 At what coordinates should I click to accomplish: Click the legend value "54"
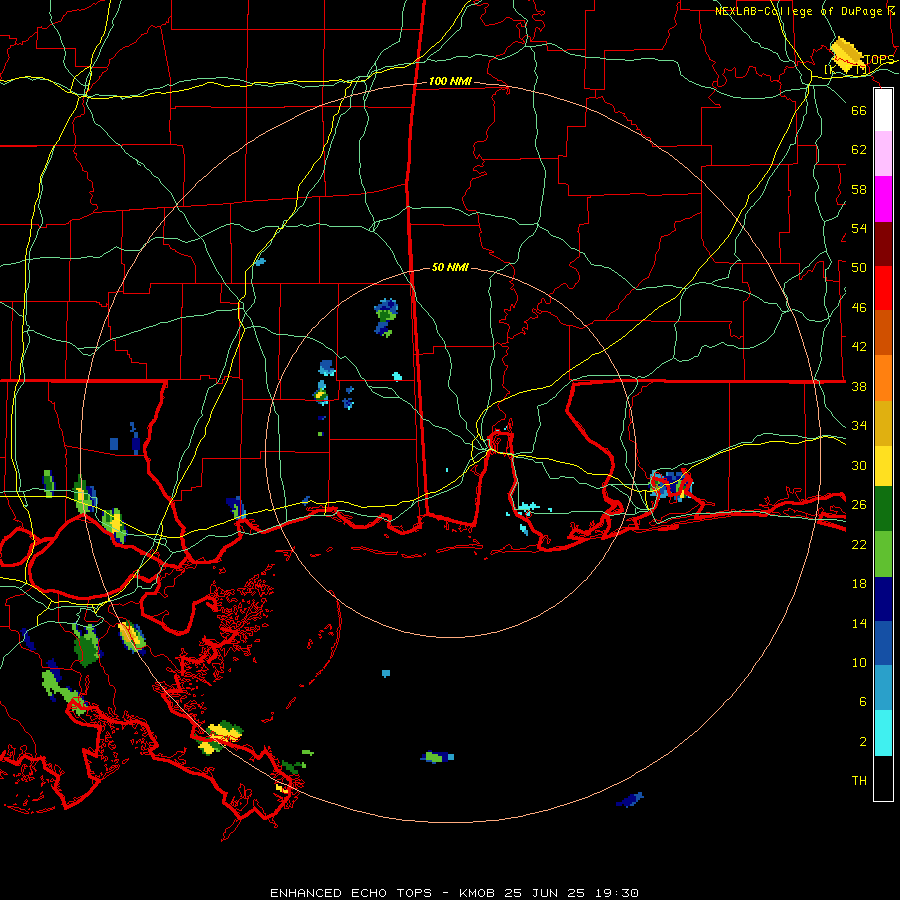coord(859,228)
